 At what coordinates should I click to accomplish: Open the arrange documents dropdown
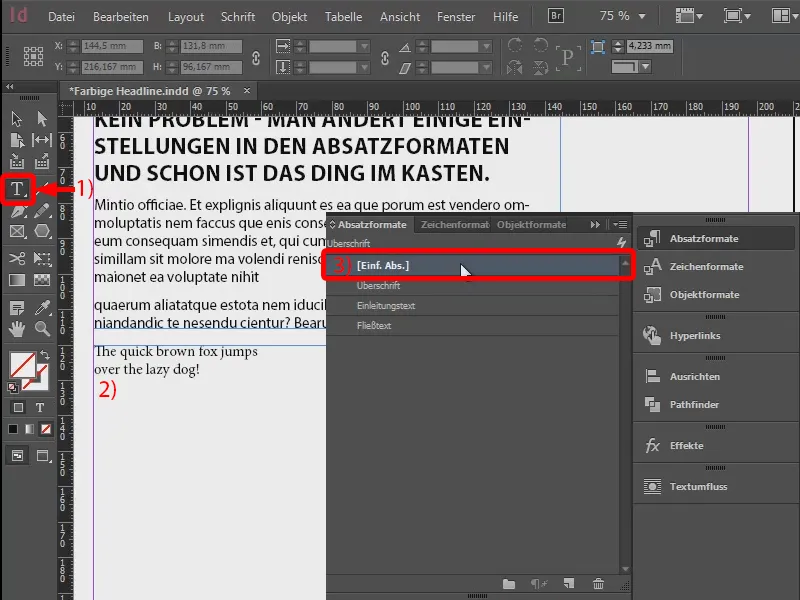(x=785, y=16)
